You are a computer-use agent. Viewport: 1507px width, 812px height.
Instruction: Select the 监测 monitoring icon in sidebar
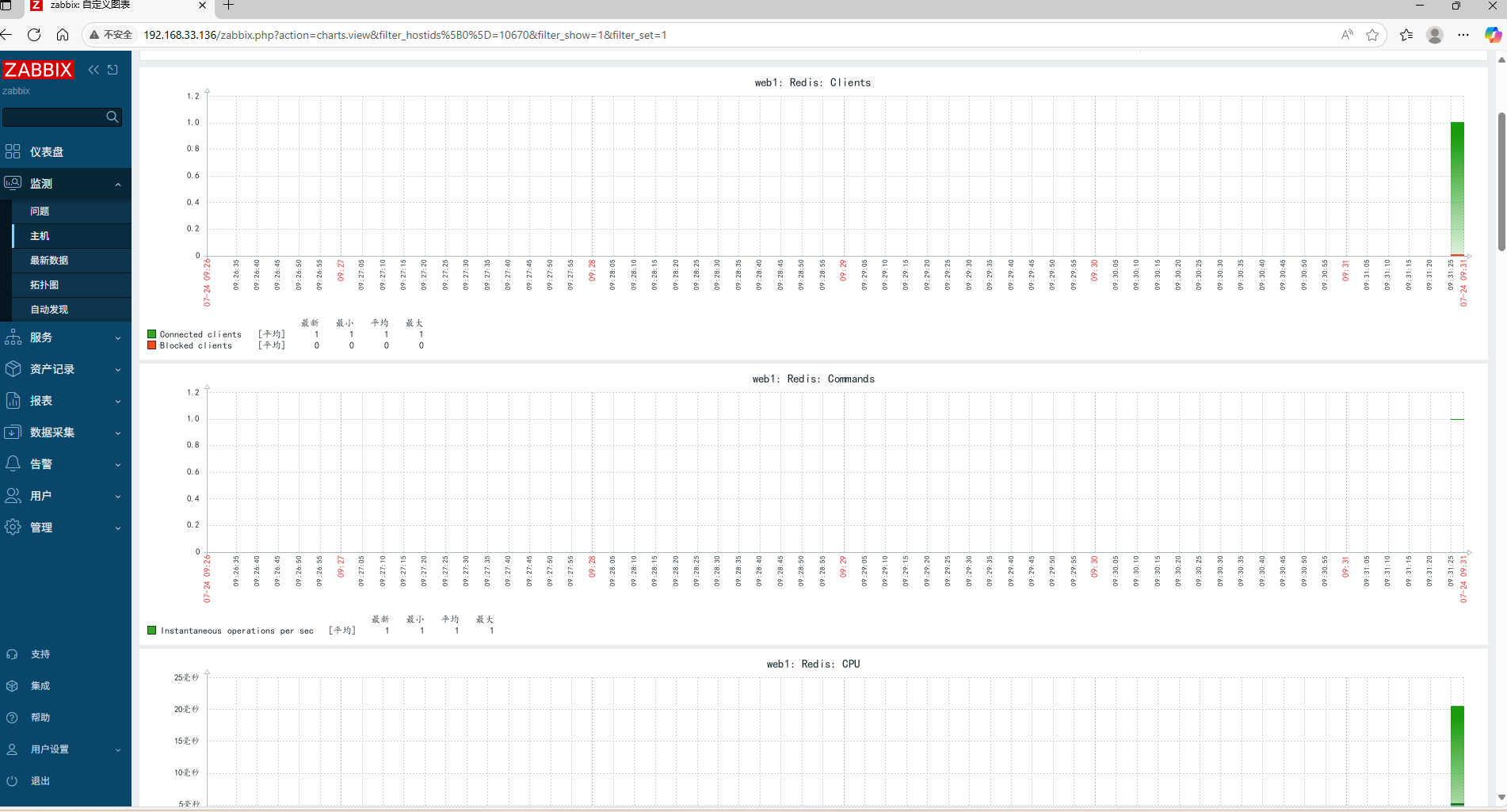click(x=13, y=183)
